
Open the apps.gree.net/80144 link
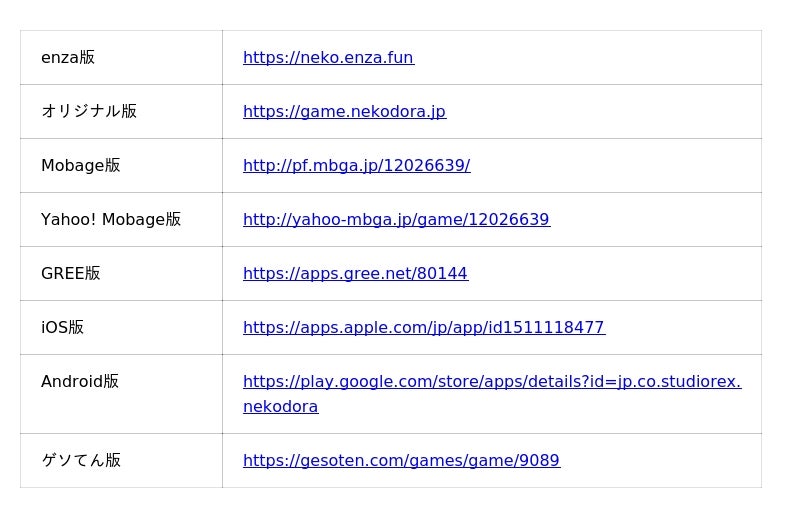(x=355, y=274)
